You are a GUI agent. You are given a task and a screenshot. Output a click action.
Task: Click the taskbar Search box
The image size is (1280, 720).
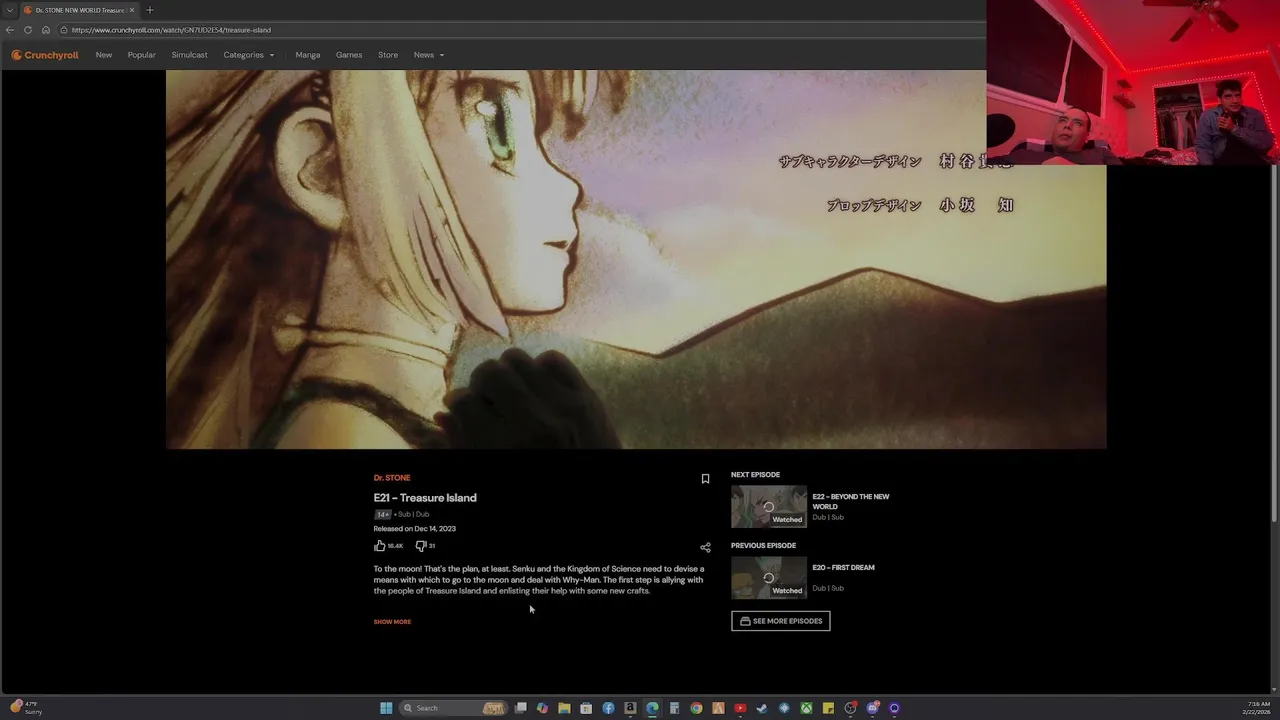454,708
